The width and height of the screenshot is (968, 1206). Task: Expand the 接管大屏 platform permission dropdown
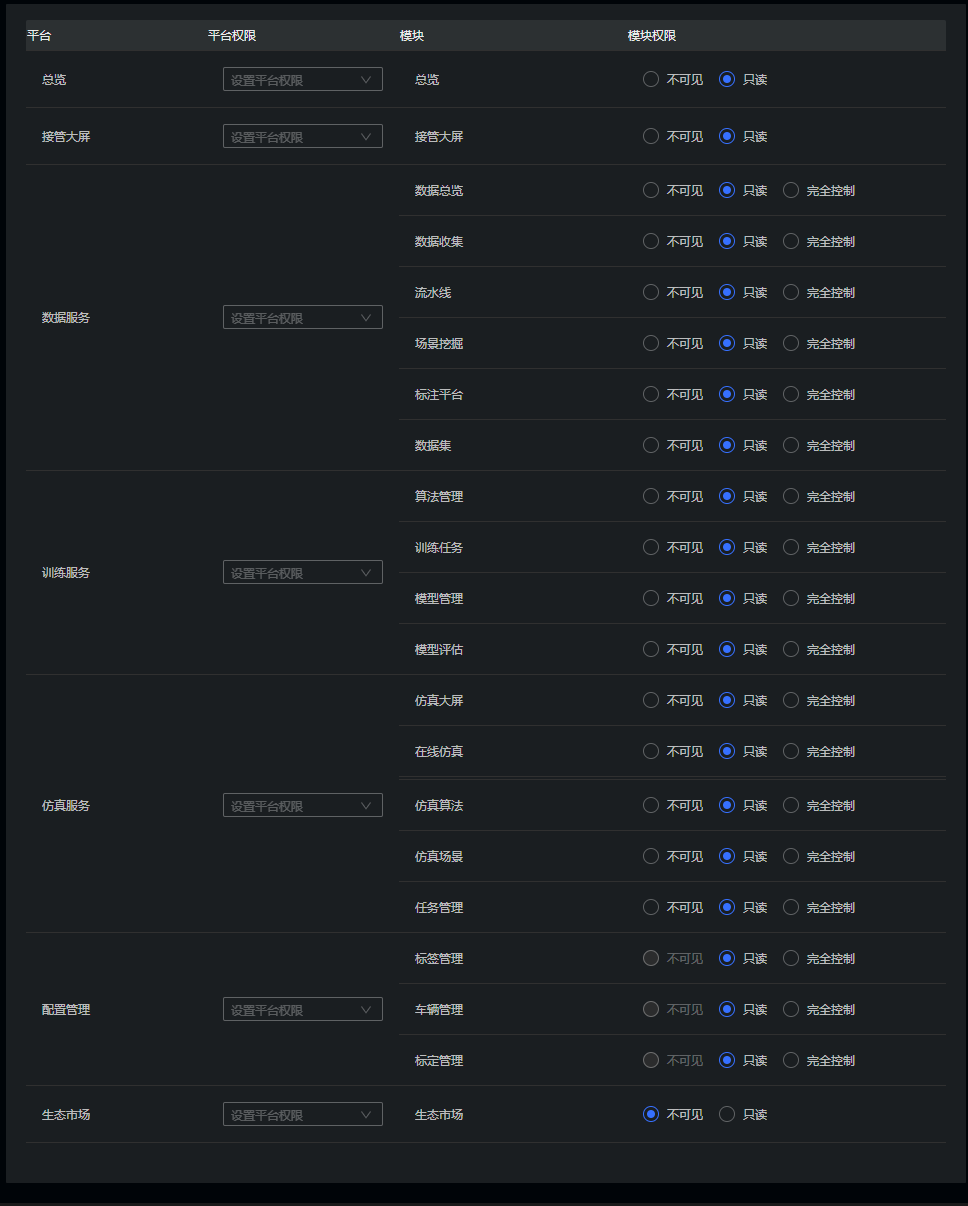(302, 137)
